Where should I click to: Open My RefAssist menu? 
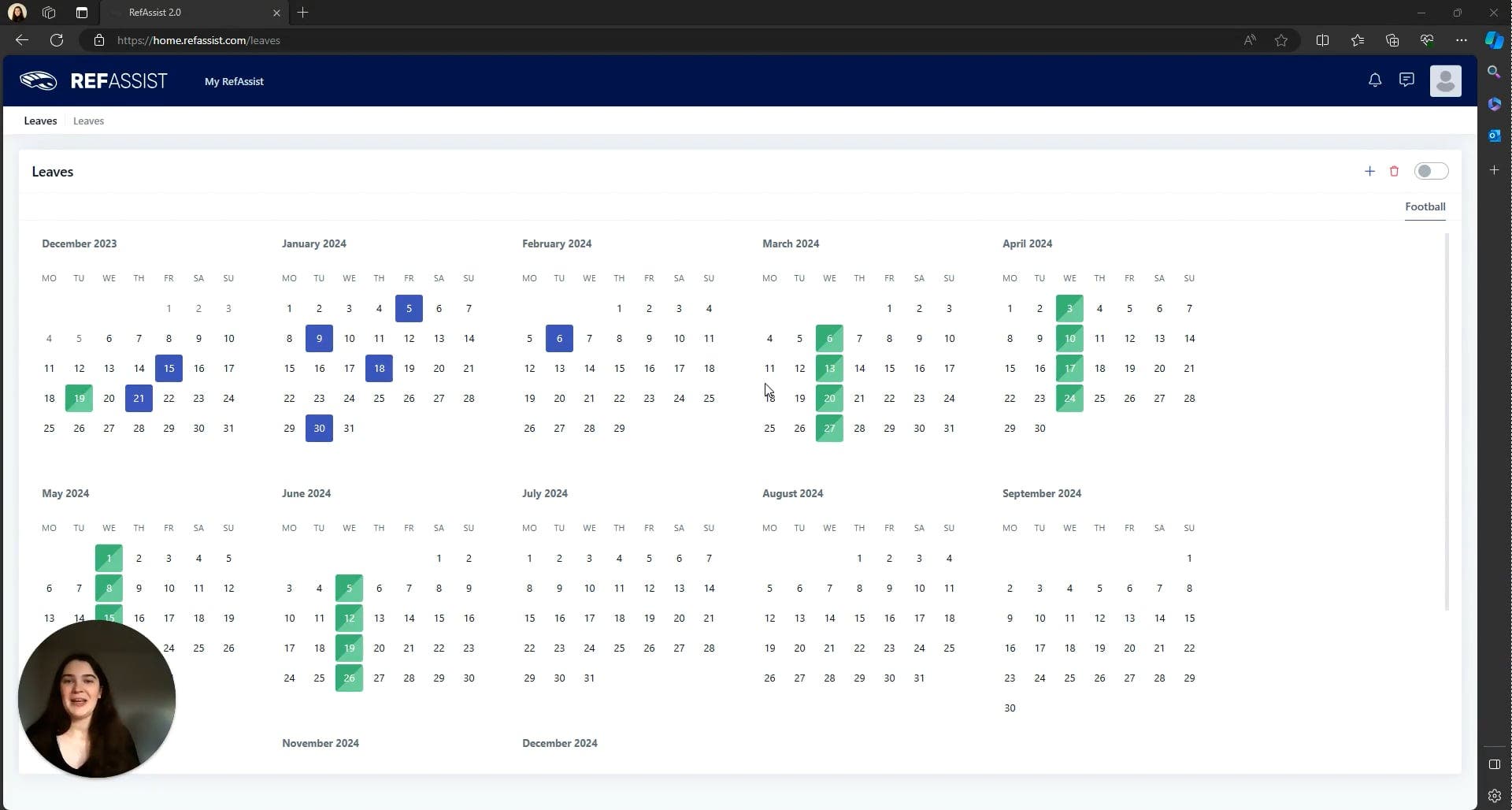[x=234, y=81]
